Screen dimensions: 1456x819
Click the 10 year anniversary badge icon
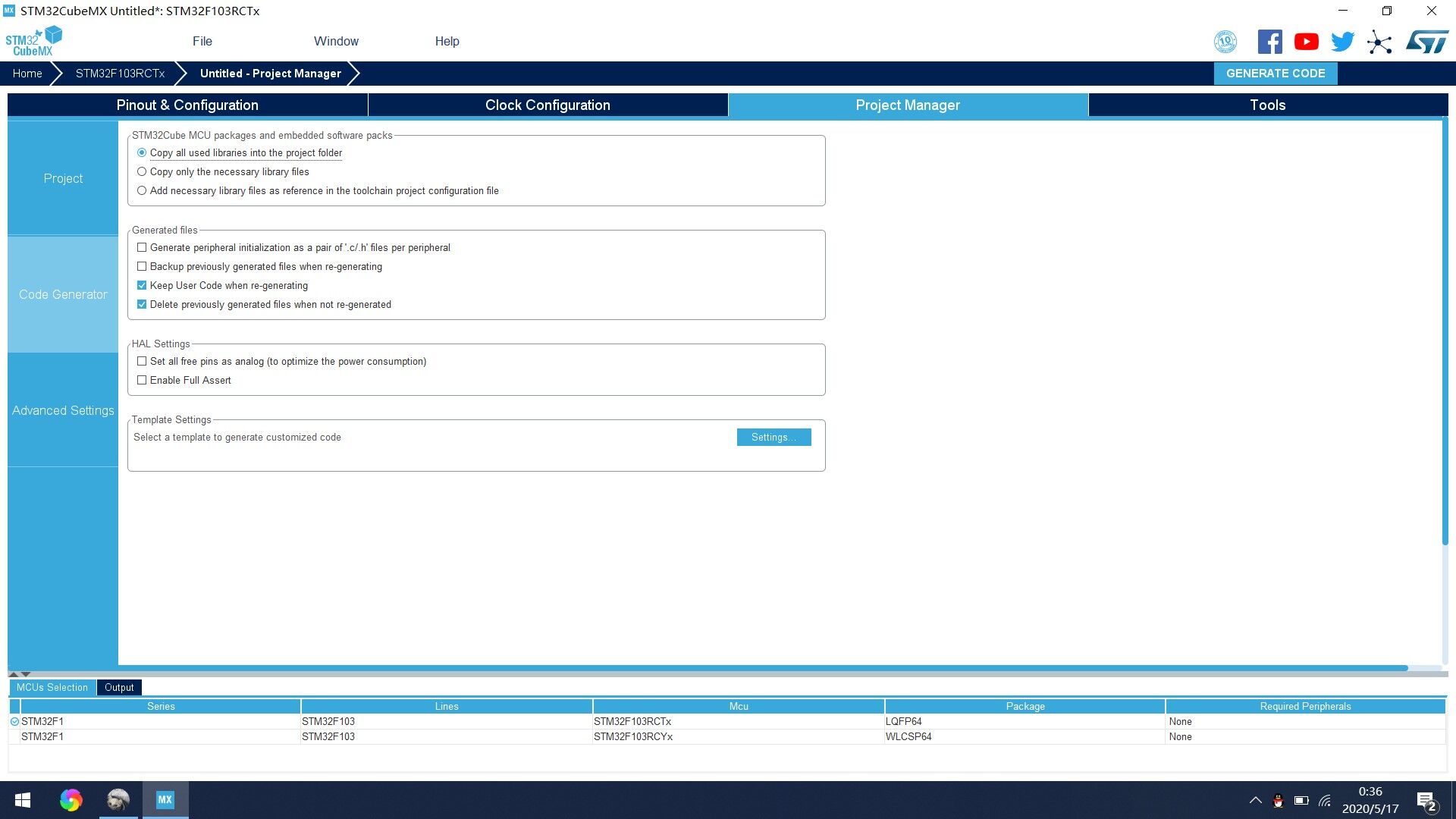[x=1225, y=42]
